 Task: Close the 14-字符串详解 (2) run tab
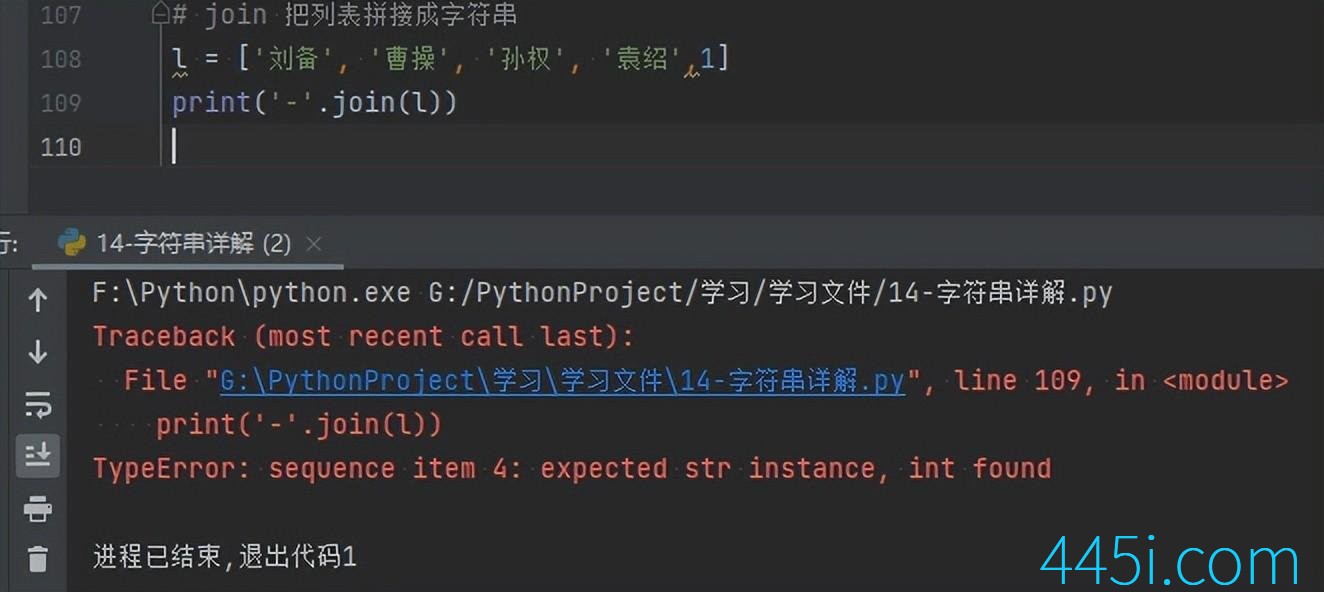pos(313,244)
